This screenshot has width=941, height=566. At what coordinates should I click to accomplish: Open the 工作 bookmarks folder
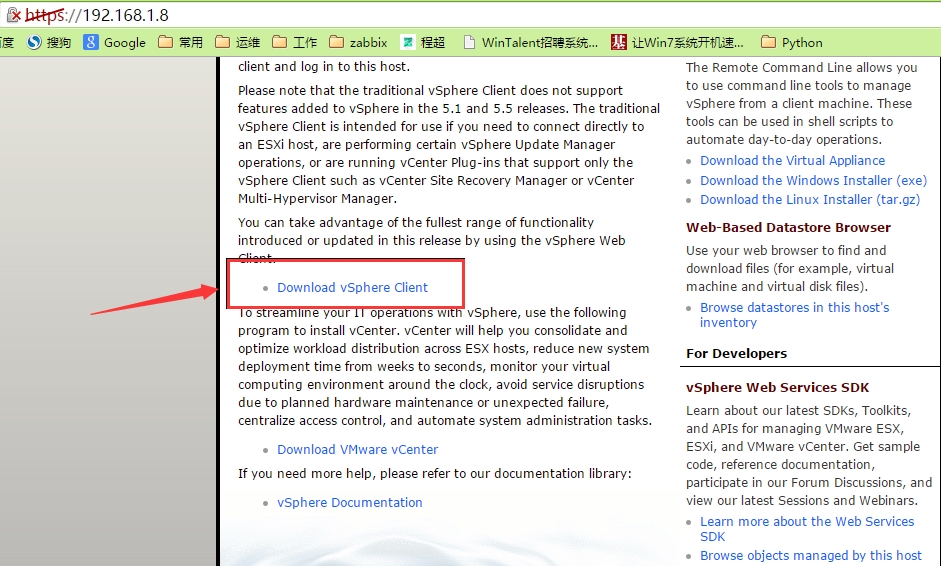(x=294, y=43)
